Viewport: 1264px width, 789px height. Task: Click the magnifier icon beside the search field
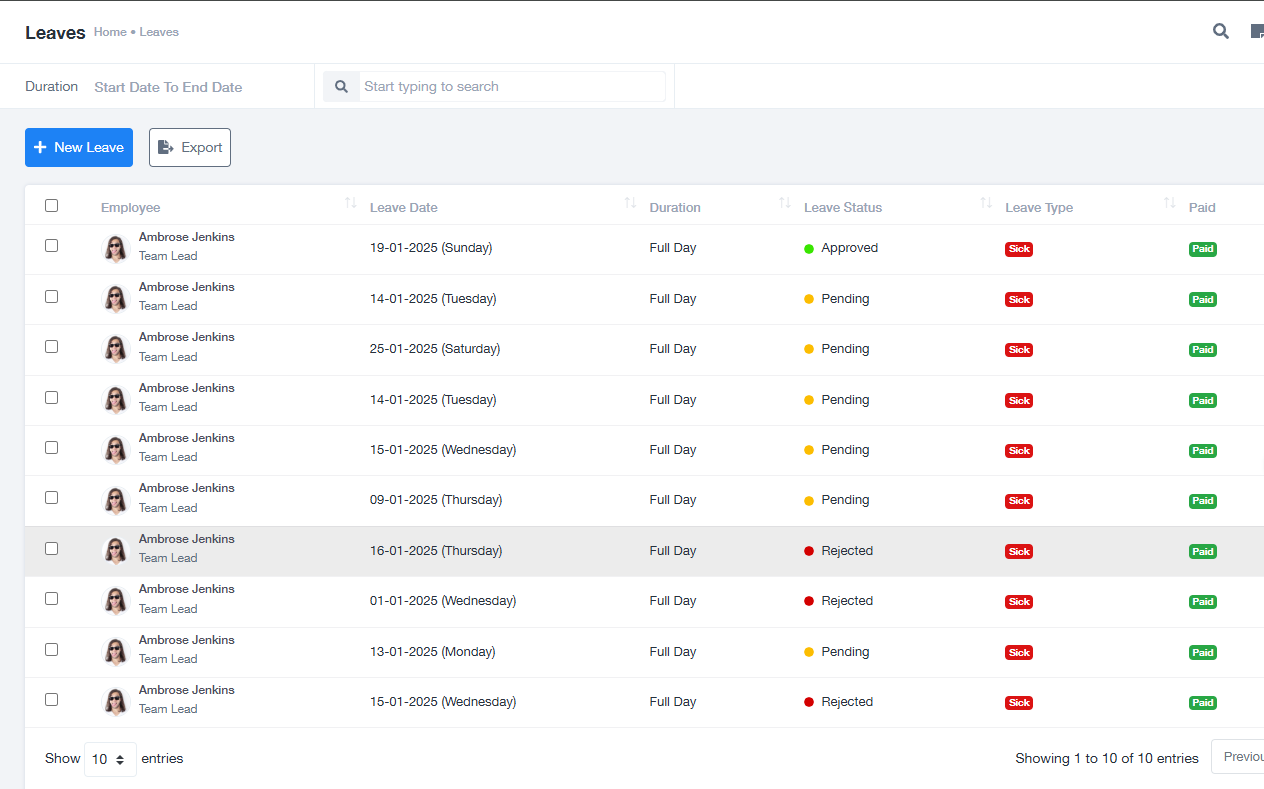coord(341,87)
